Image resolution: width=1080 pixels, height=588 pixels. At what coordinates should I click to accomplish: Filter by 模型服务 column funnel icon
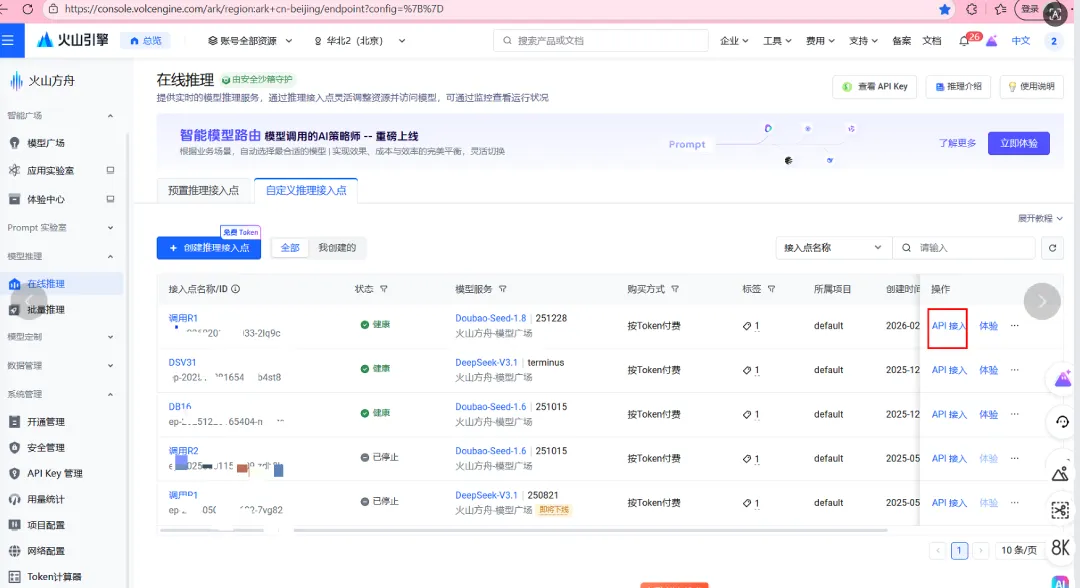pyautogui.click(x=503, y=289)
